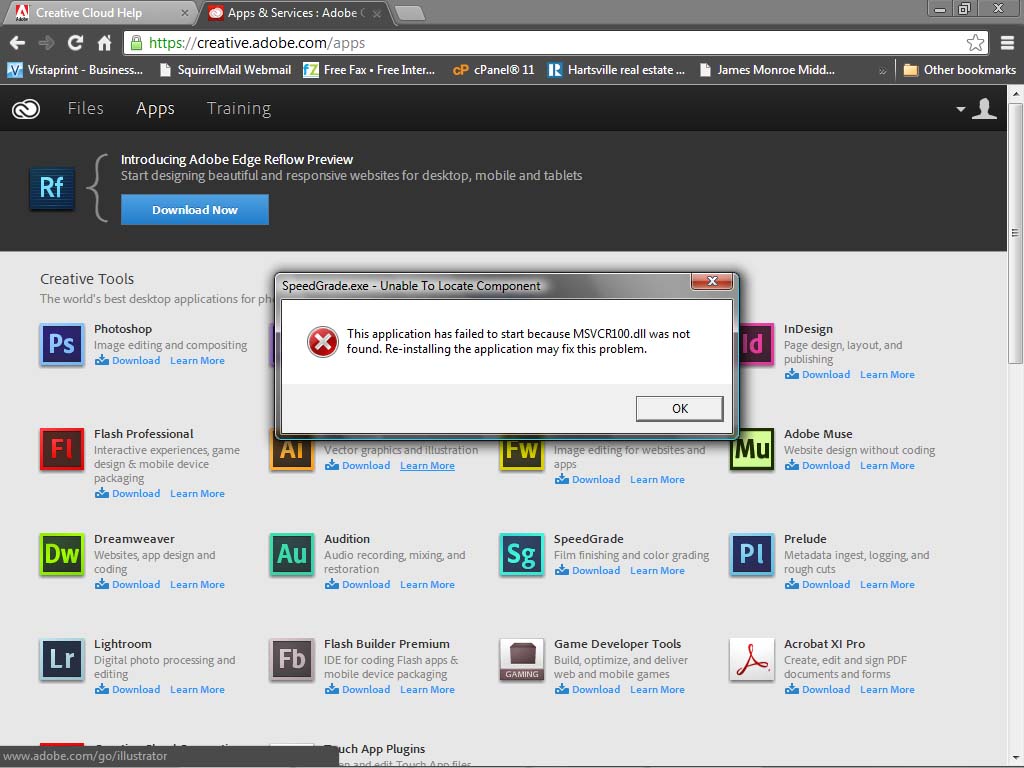Click the Game Developer Tools gaming icon
The image size is (1024, 768).
click(521, 660)
